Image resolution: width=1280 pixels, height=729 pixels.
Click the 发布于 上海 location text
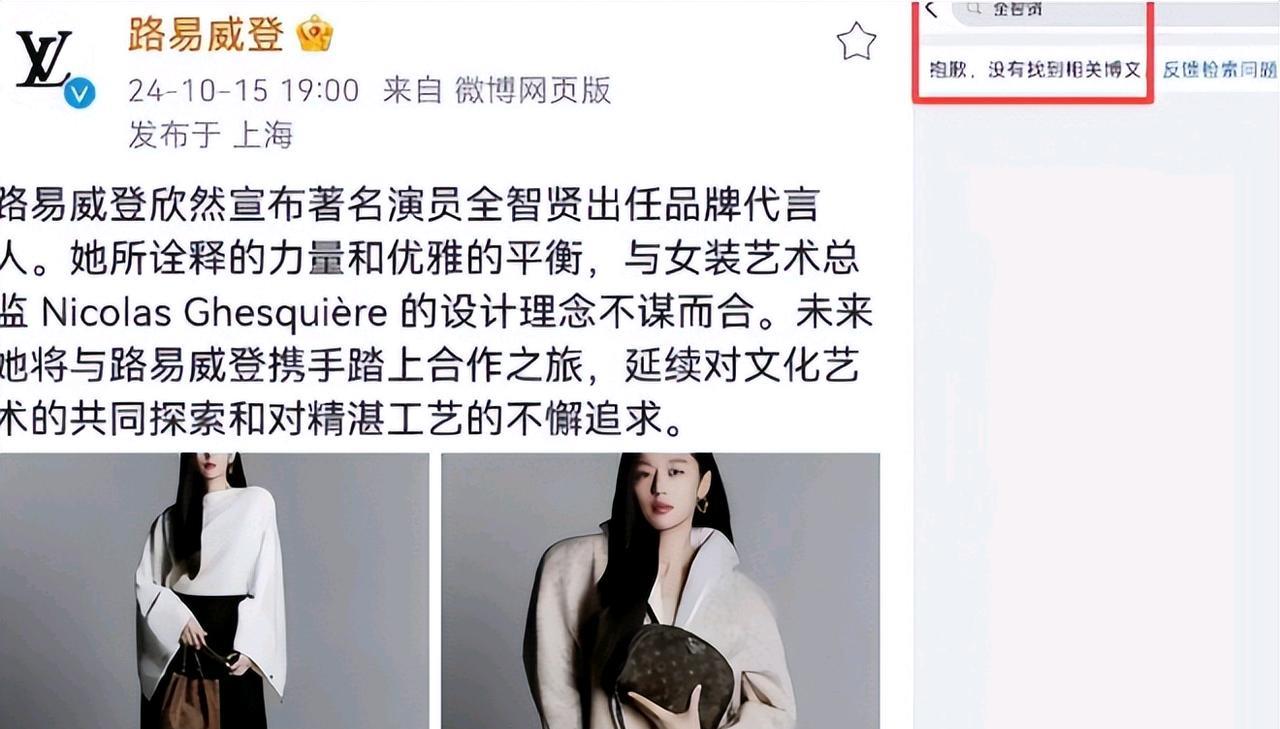pos(211,134)
